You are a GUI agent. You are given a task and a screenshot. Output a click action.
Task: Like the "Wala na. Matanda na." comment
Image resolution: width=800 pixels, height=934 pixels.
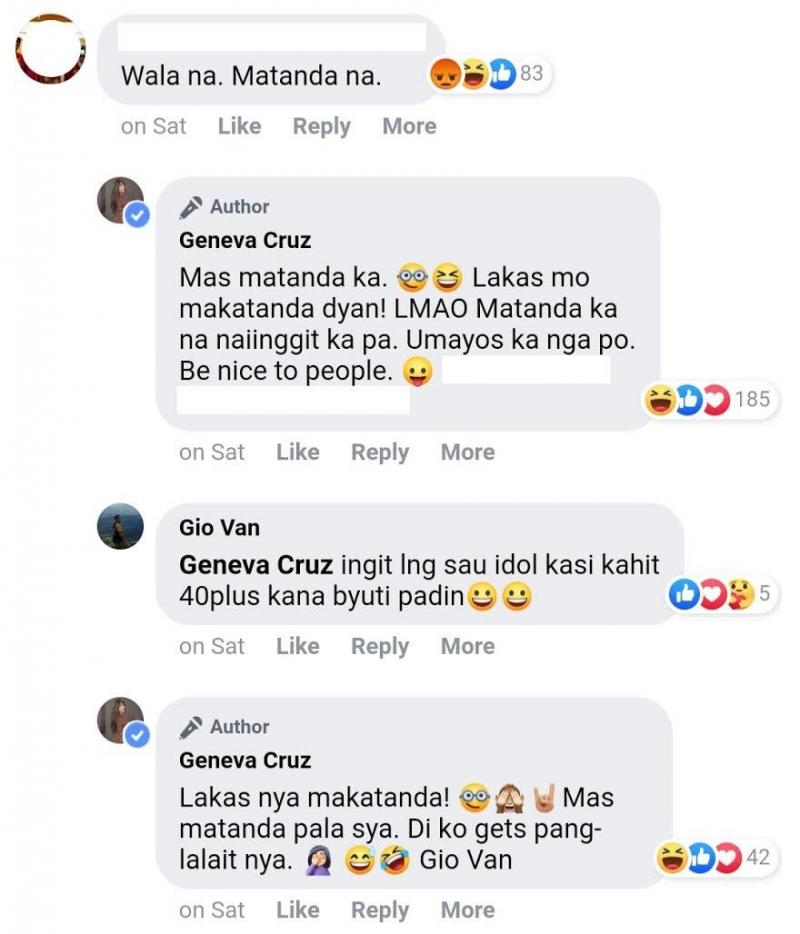pyautogui.click(x=239, y=126)
